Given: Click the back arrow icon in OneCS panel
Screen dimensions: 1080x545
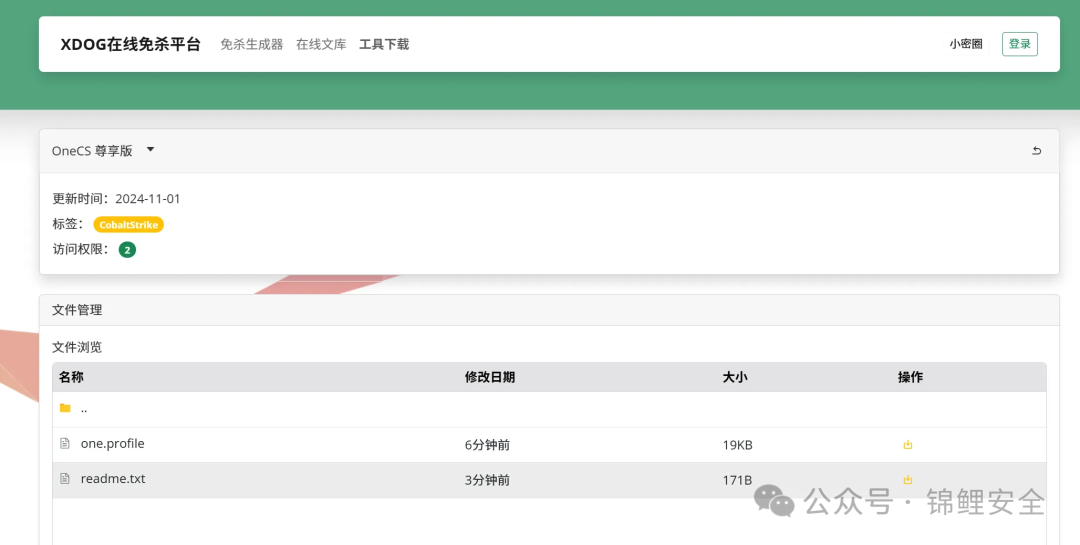Looking at the screenshot, I should click(x=1036, y=151).
